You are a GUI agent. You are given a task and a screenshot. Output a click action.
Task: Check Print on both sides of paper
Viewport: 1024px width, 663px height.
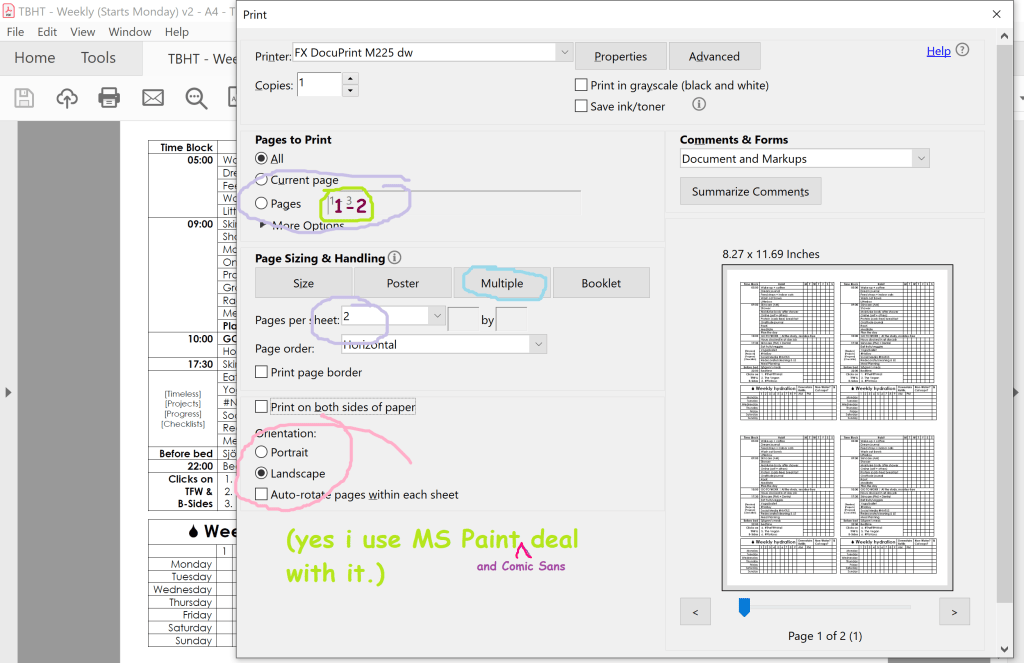[261, 407]
